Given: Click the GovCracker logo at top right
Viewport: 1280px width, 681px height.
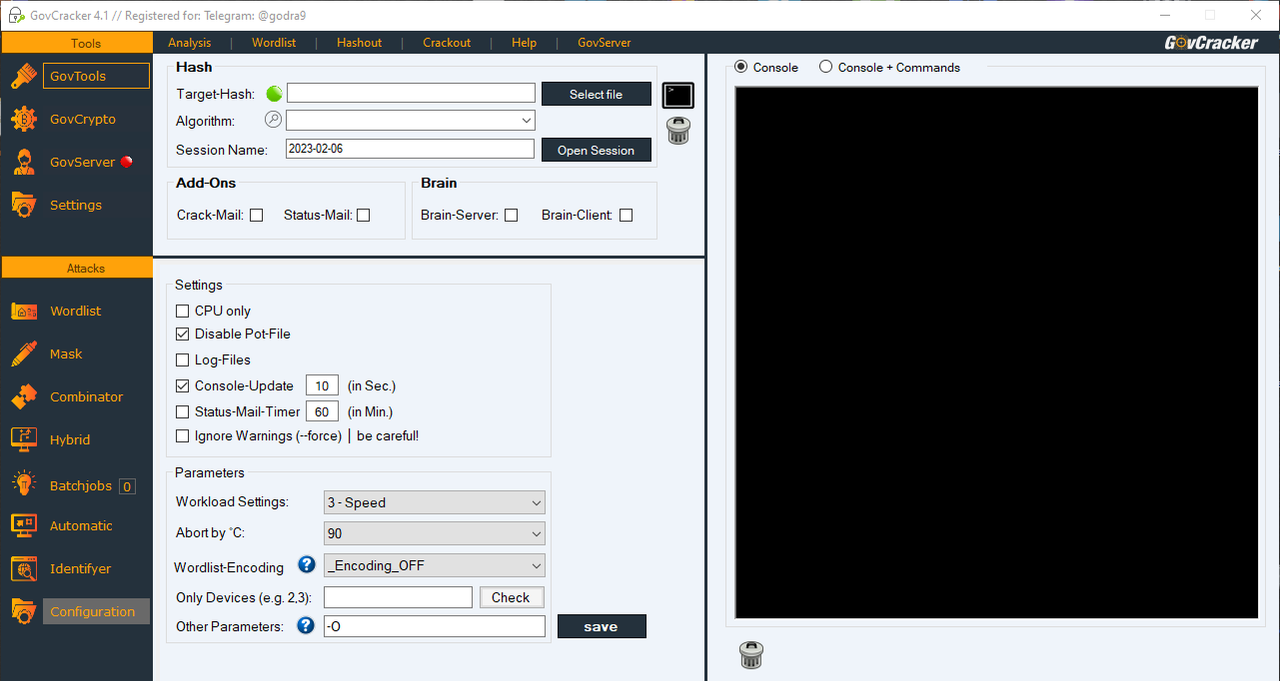Looking at the screenshot, I should pos(1211,42).
